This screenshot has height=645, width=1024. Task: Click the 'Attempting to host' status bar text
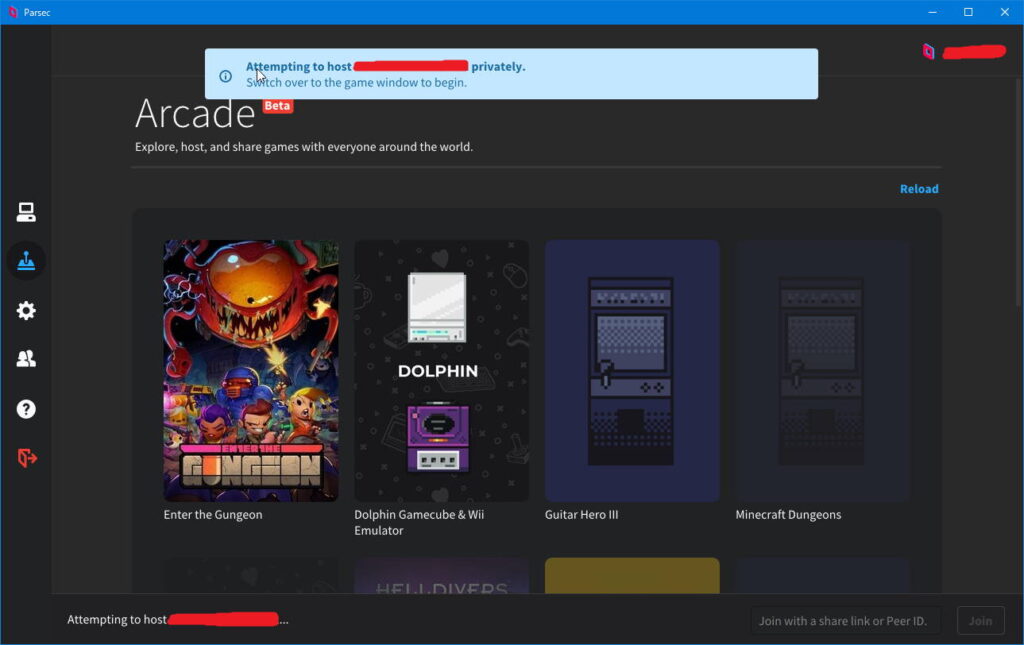pyautogui.click(x=178, y=620)
